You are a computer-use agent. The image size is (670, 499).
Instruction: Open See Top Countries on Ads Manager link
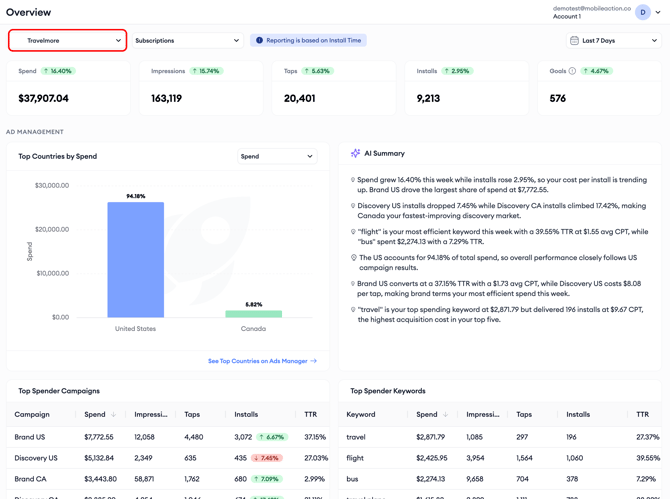(x=258, y=361)
